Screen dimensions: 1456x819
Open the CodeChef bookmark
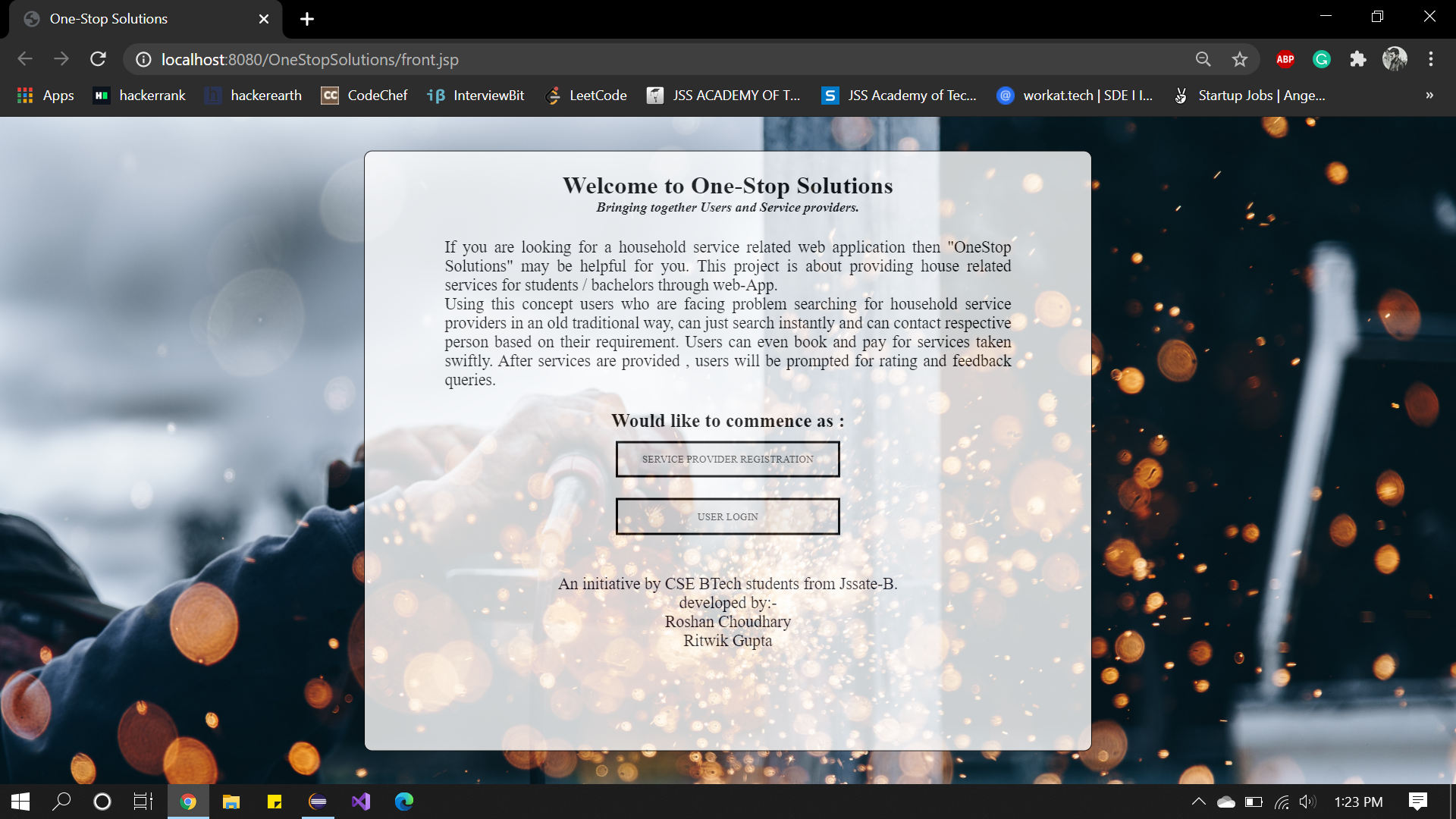[x=365, y=96]
